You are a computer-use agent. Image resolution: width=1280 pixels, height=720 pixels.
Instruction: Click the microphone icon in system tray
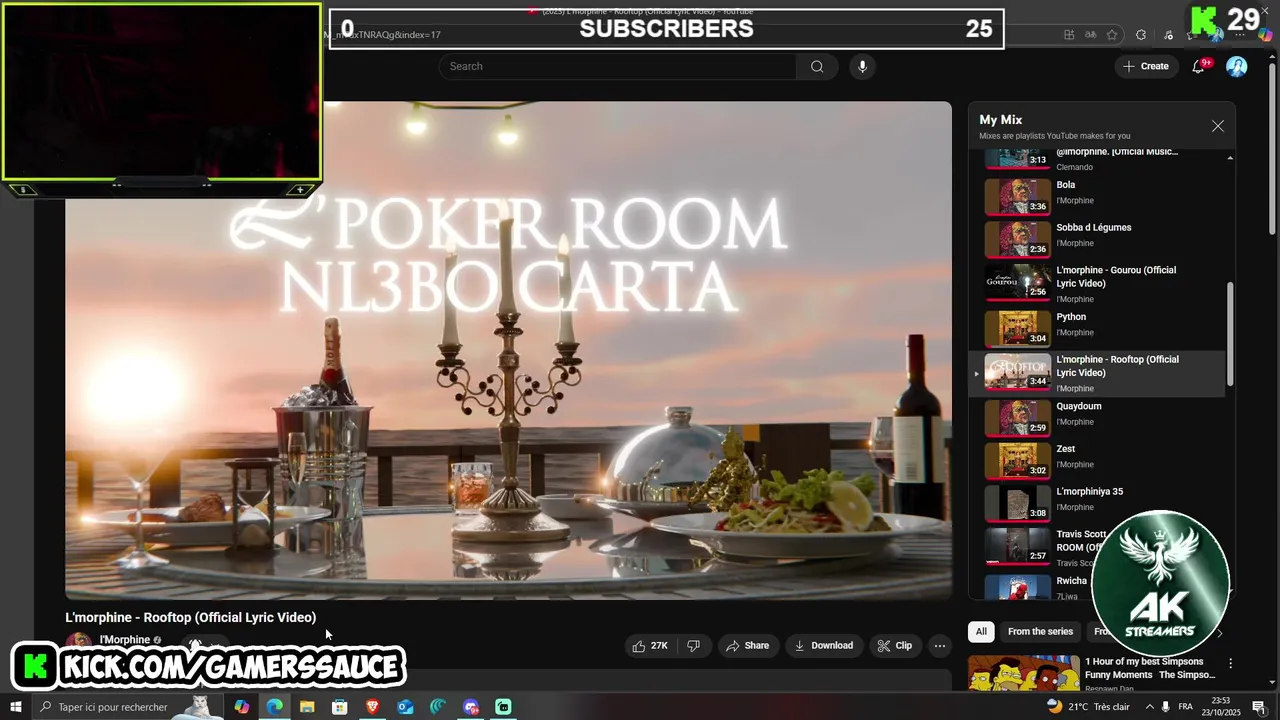pyautogui.click(x=1164, y=707)
